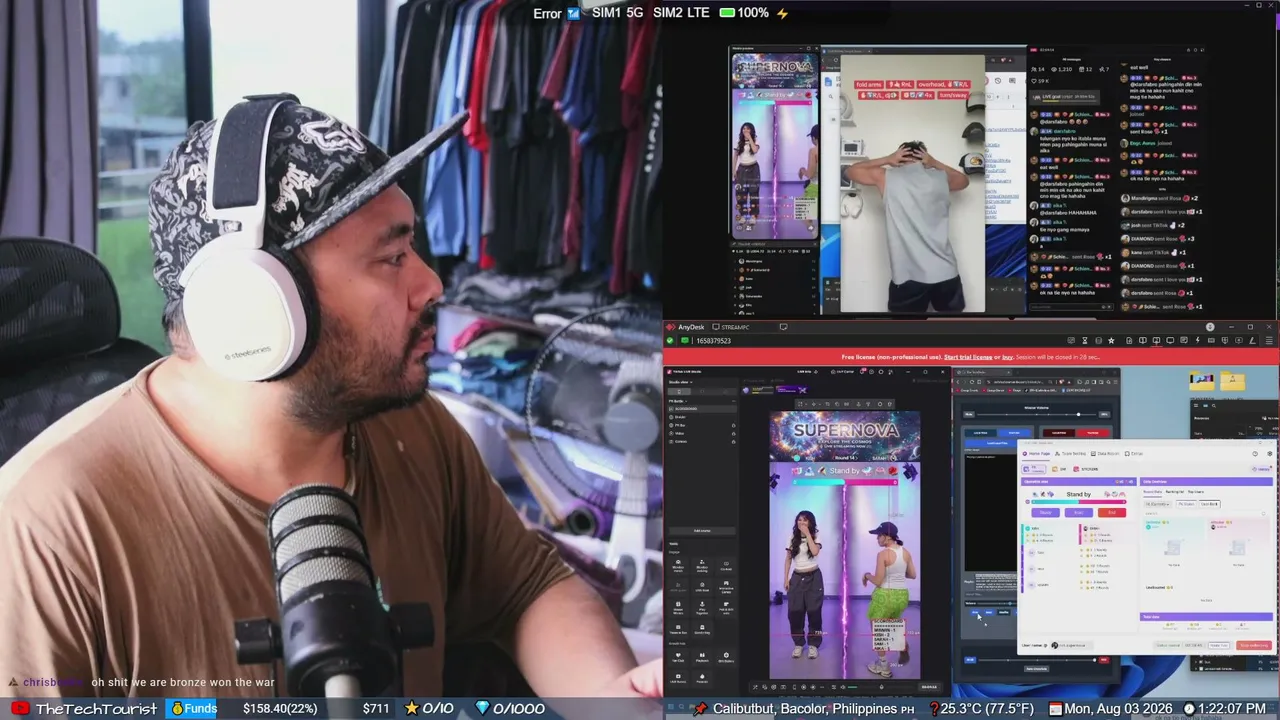
Task: Click 'Calibutbut, Bacolor, Philippines' location text
Action: 805,709
